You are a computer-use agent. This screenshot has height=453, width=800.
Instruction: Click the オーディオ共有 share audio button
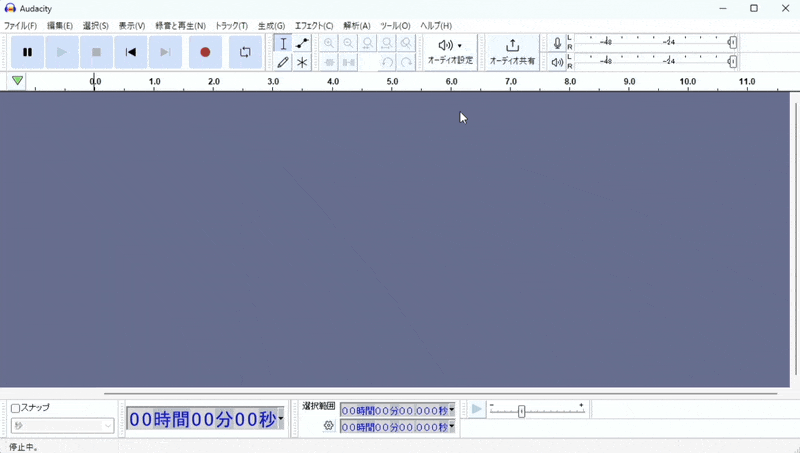(512, 53)
